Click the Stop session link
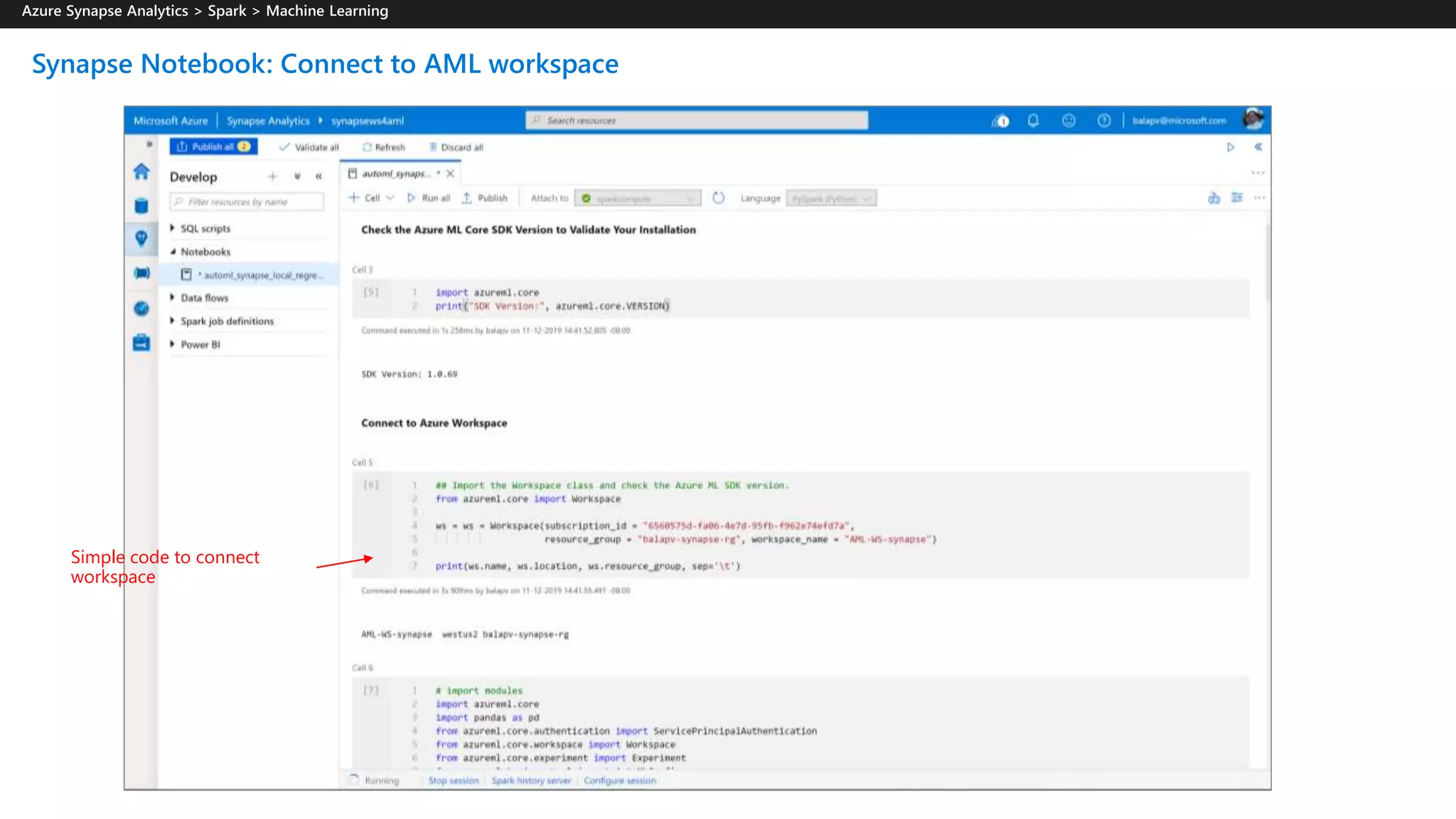 pyautogui.click(x=454, y=781)
